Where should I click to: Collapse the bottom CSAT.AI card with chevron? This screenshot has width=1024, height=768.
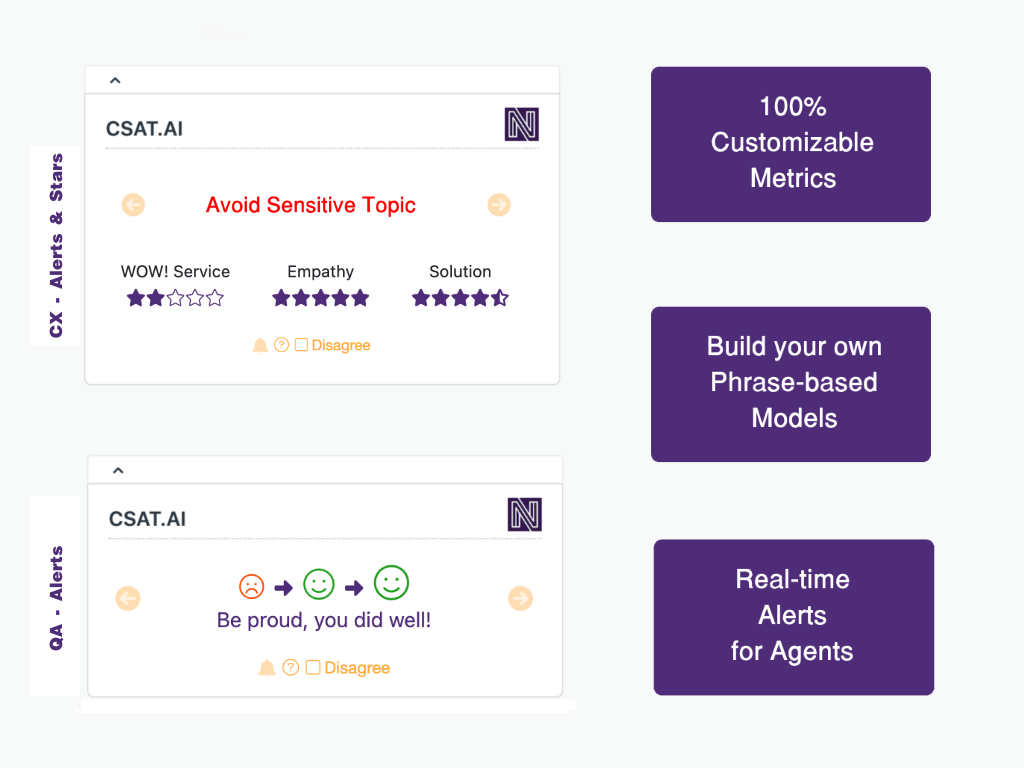[118, 470]
